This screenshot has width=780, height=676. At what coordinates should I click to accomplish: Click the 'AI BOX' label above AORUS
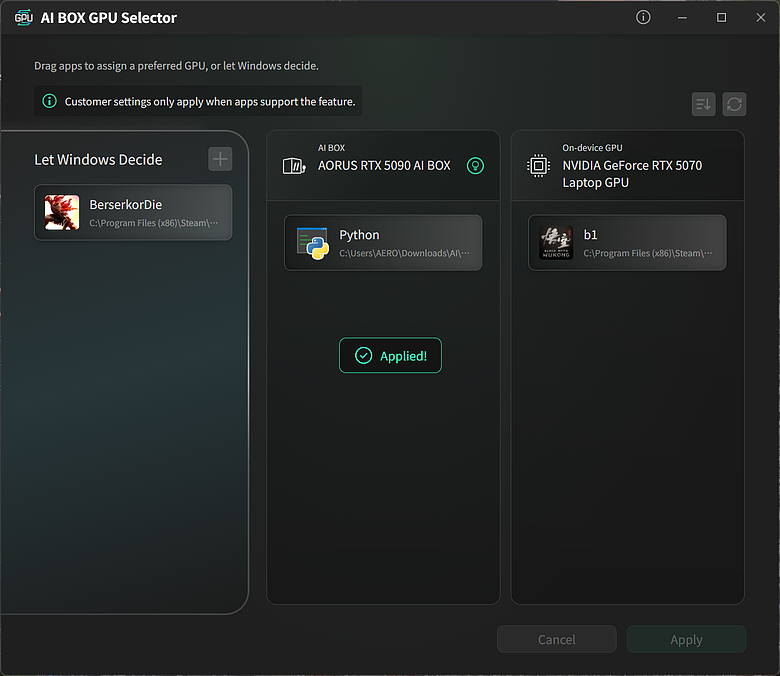click(x=331, y=148)
